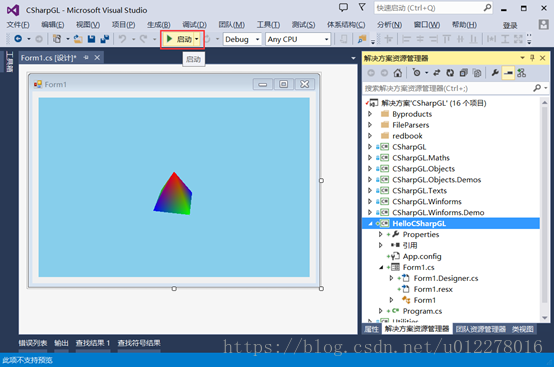554x367 pixels.
Task: Expand the Byproducts folder node
Action: [x=370, y=114]
